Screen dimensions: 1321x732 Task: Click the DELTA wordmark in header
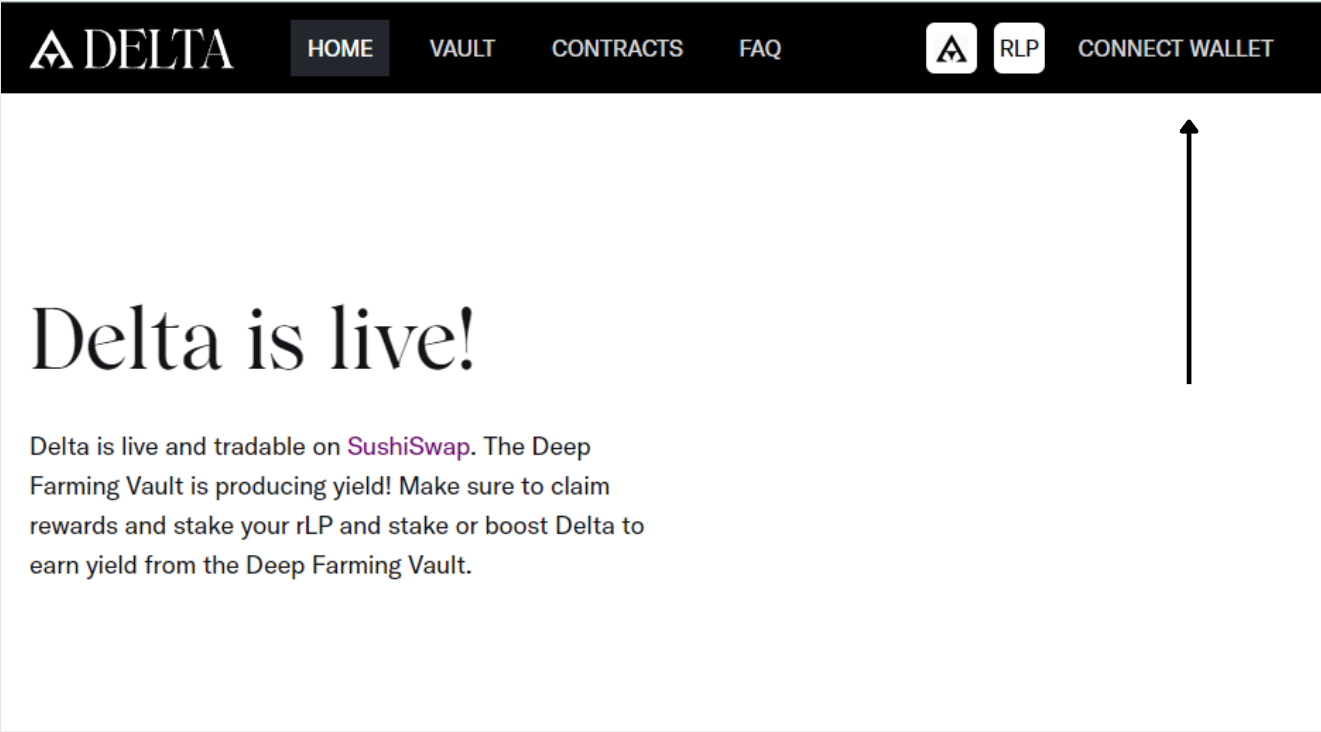pos(159,49)
